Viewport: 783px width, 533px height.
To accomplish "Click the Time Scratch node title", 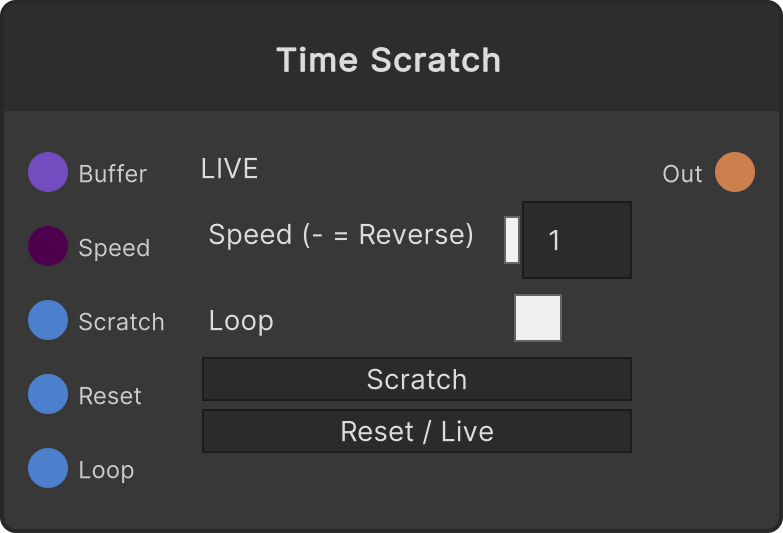I will click(x=389, y=60).
